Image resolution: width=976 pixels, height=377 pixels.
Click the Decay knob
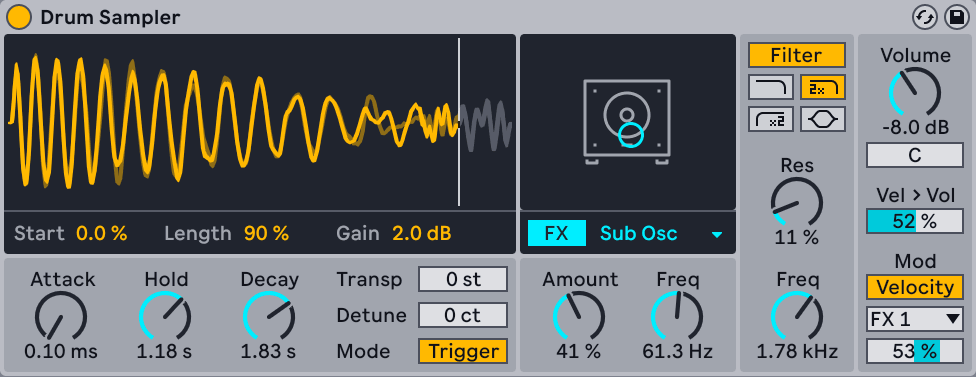(x=269, y=316)
